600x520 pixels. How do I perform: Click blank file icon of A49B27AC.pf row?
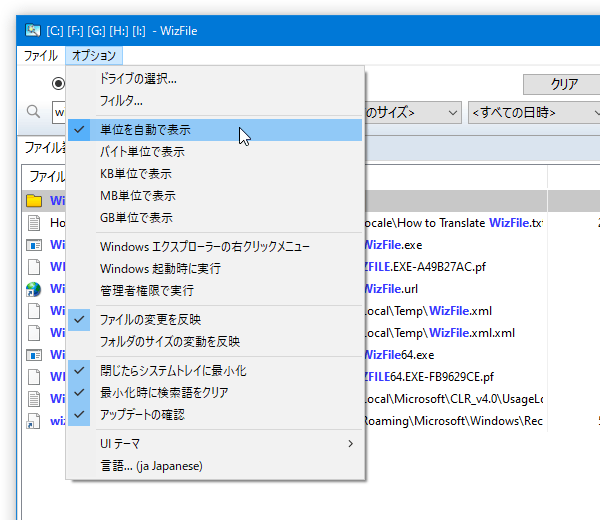pos(34,267)
